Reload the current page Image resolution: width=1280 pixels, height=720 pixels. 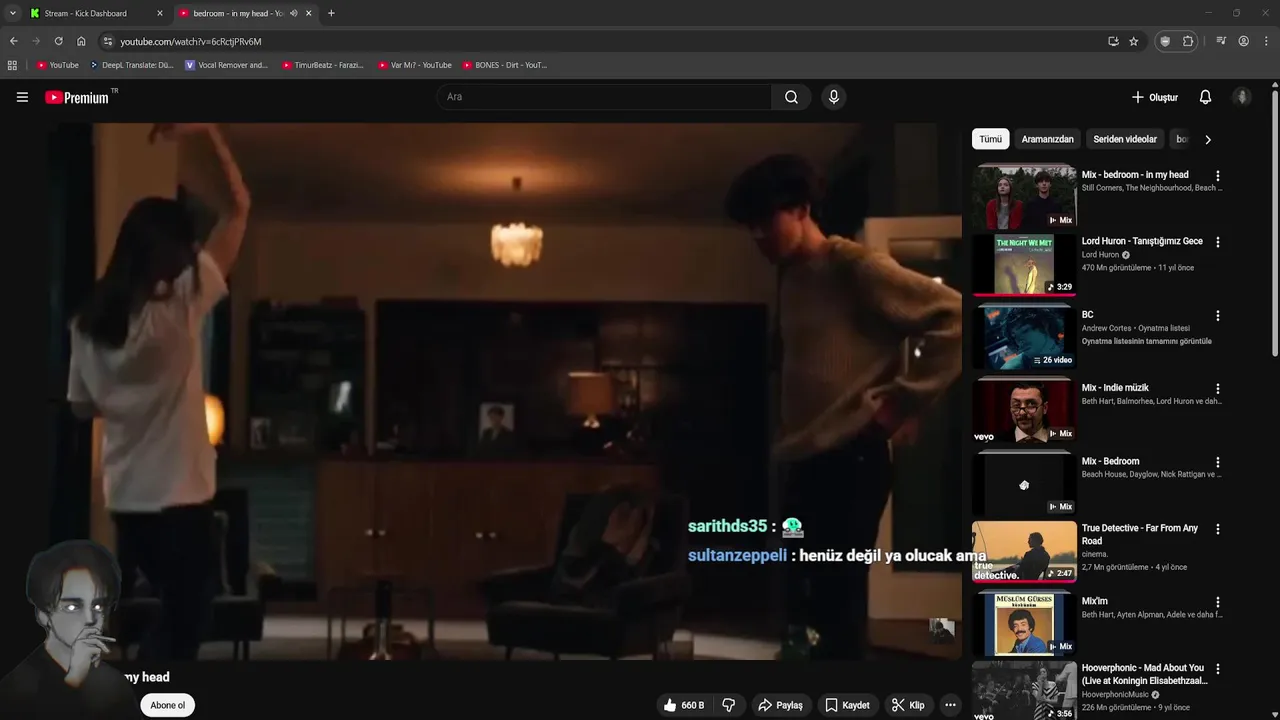tap(58, 41)
